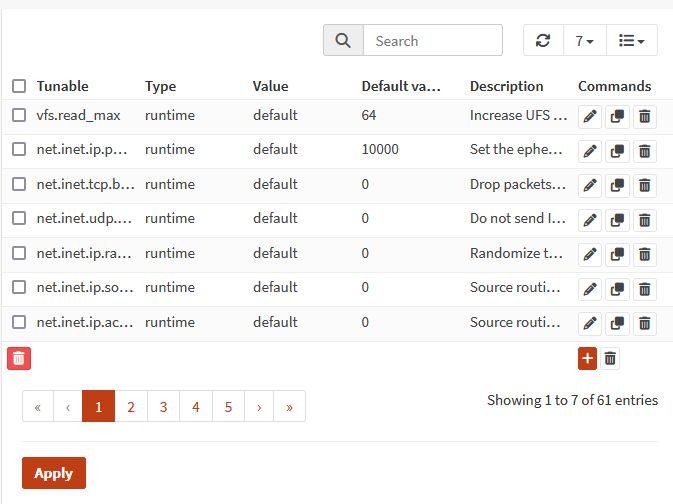
Task: Edit the vfs.read_max tunable
Action: 590,117
